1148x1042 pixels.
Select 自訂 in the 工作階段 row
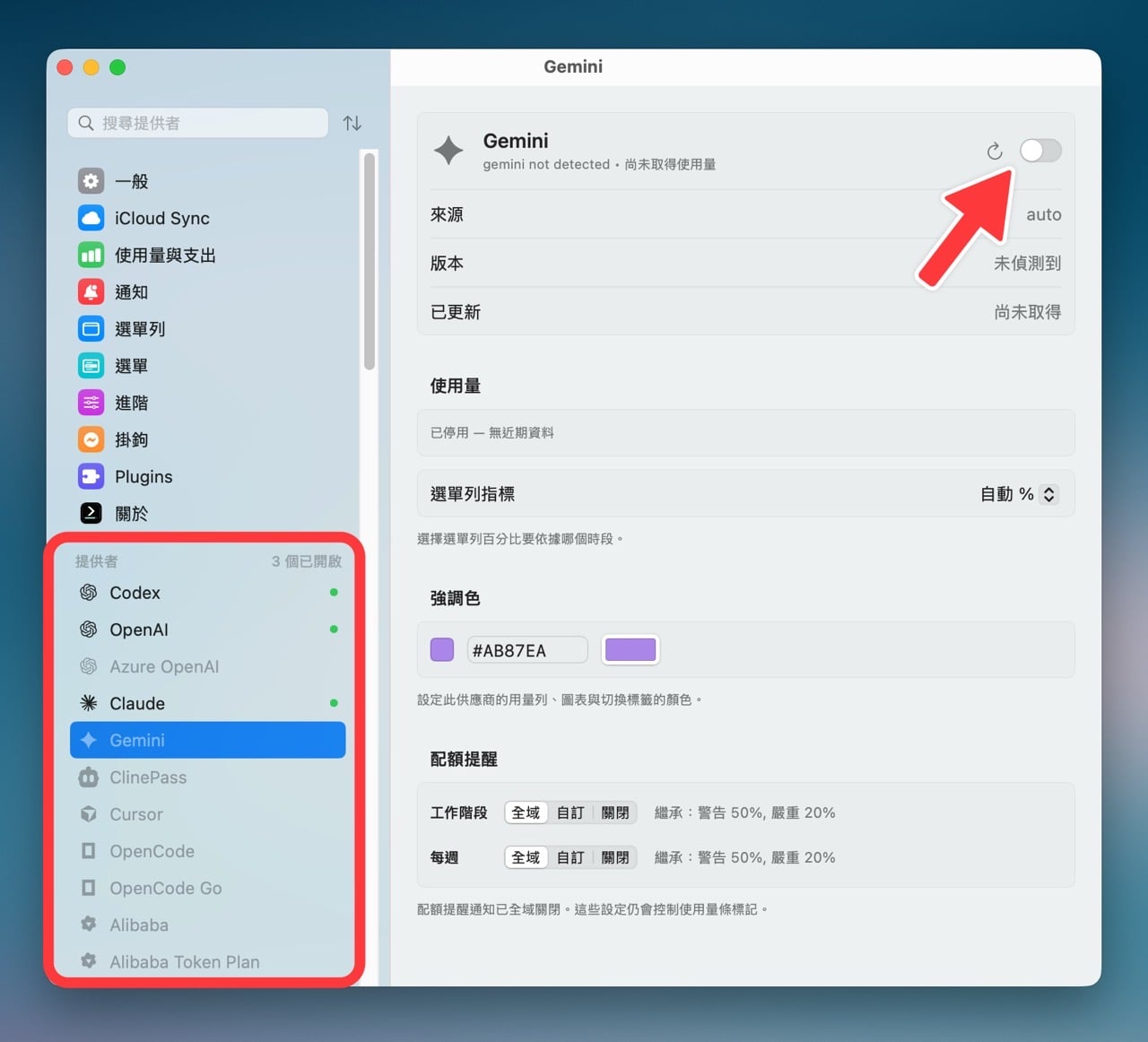pos(570,812)
